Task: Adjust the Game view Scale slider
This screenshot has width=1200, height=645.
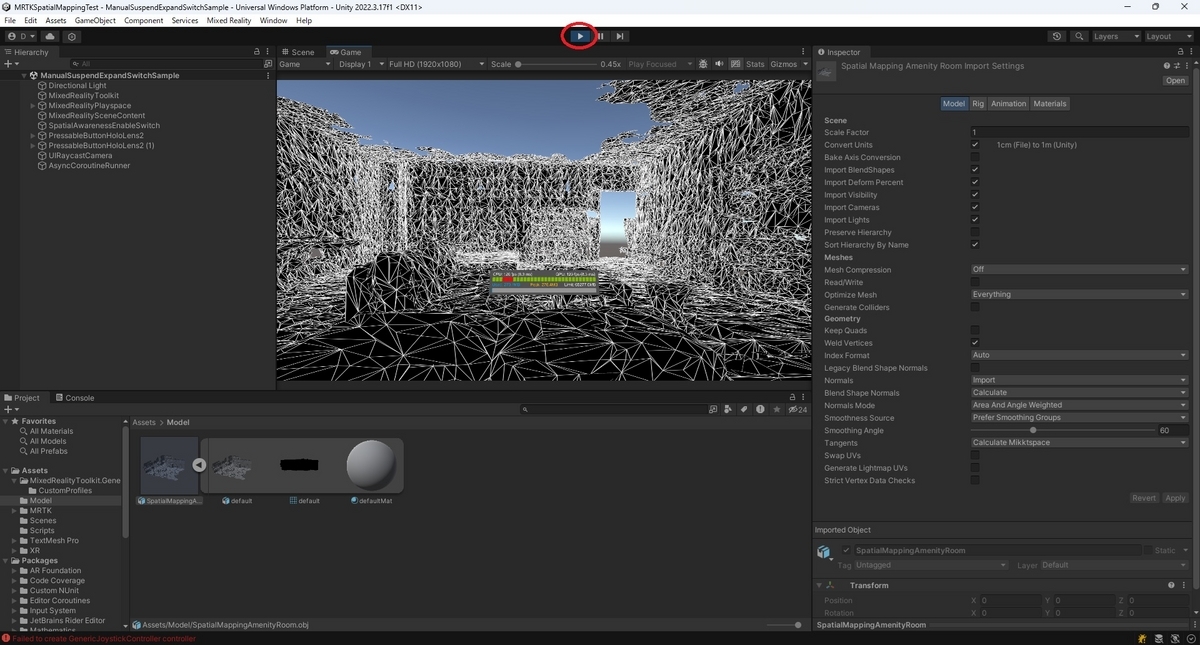Action: 556,64
